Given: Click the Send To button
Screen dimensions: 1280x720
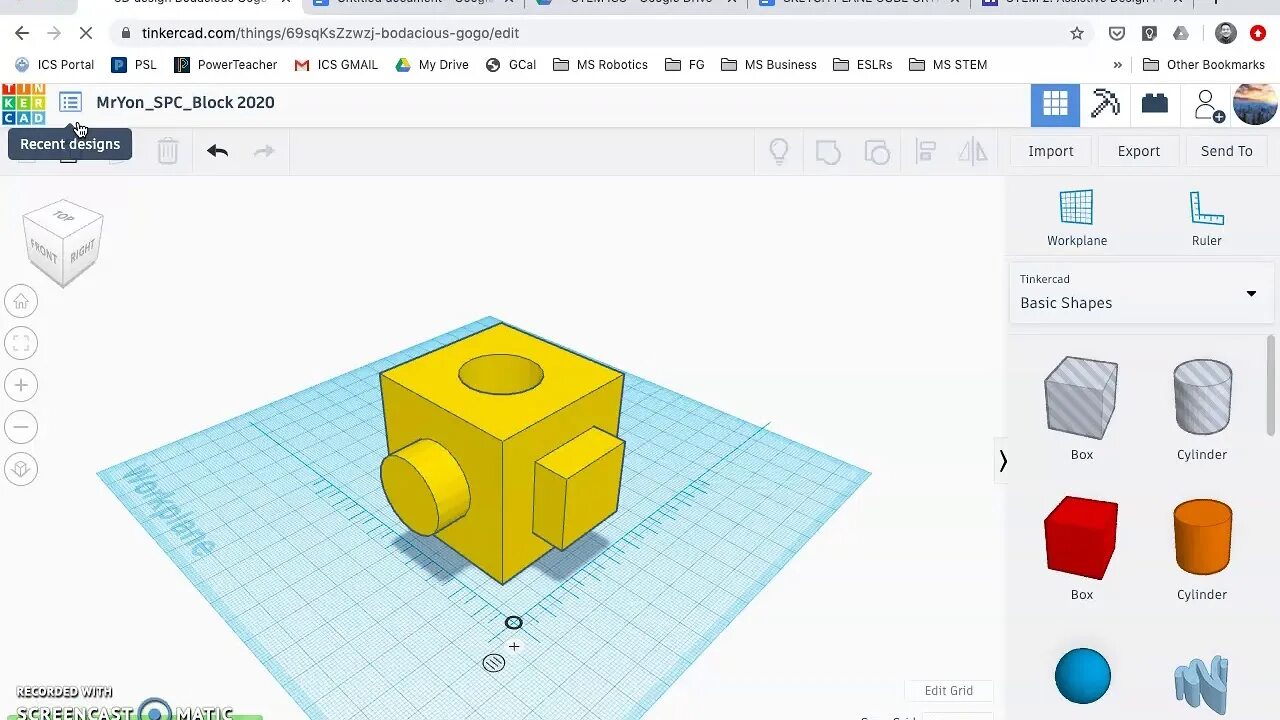Looking at the screenshot, I should coord(1227,151).
